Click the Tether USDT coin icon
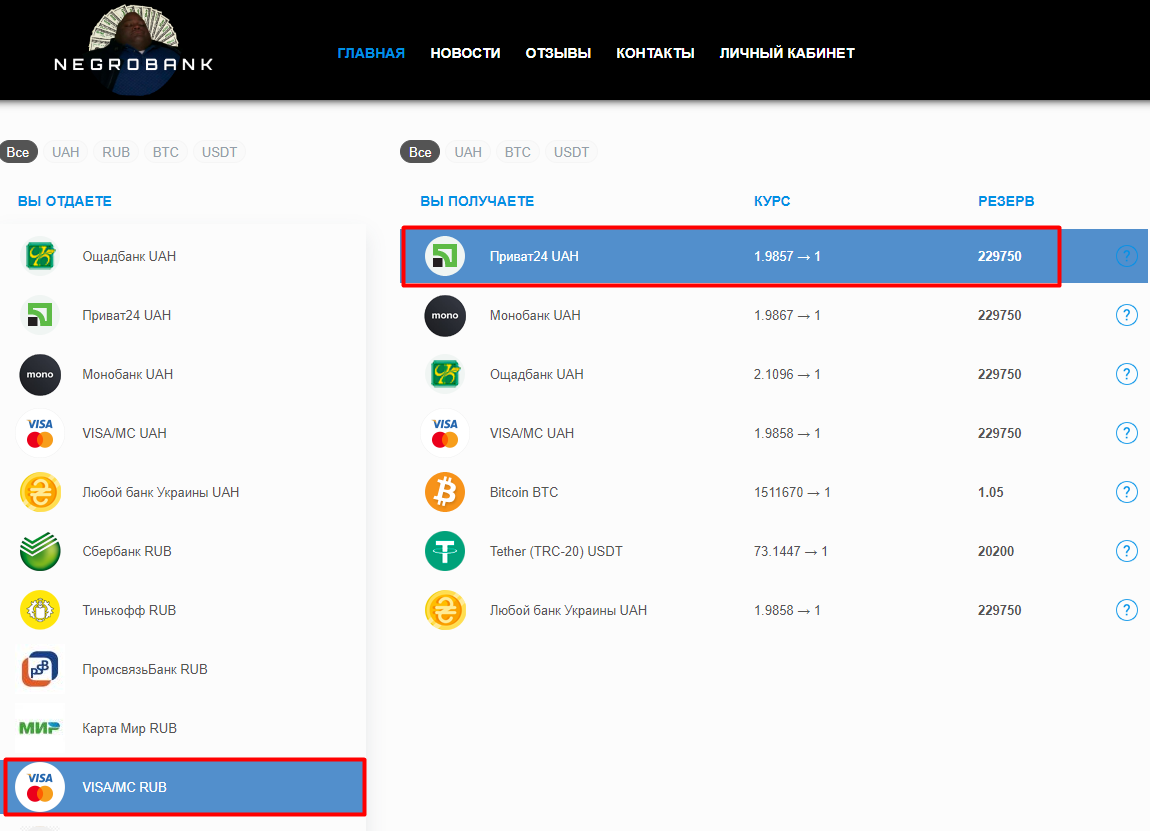The width and height of the screenshot is (1150, 831). 445,551
